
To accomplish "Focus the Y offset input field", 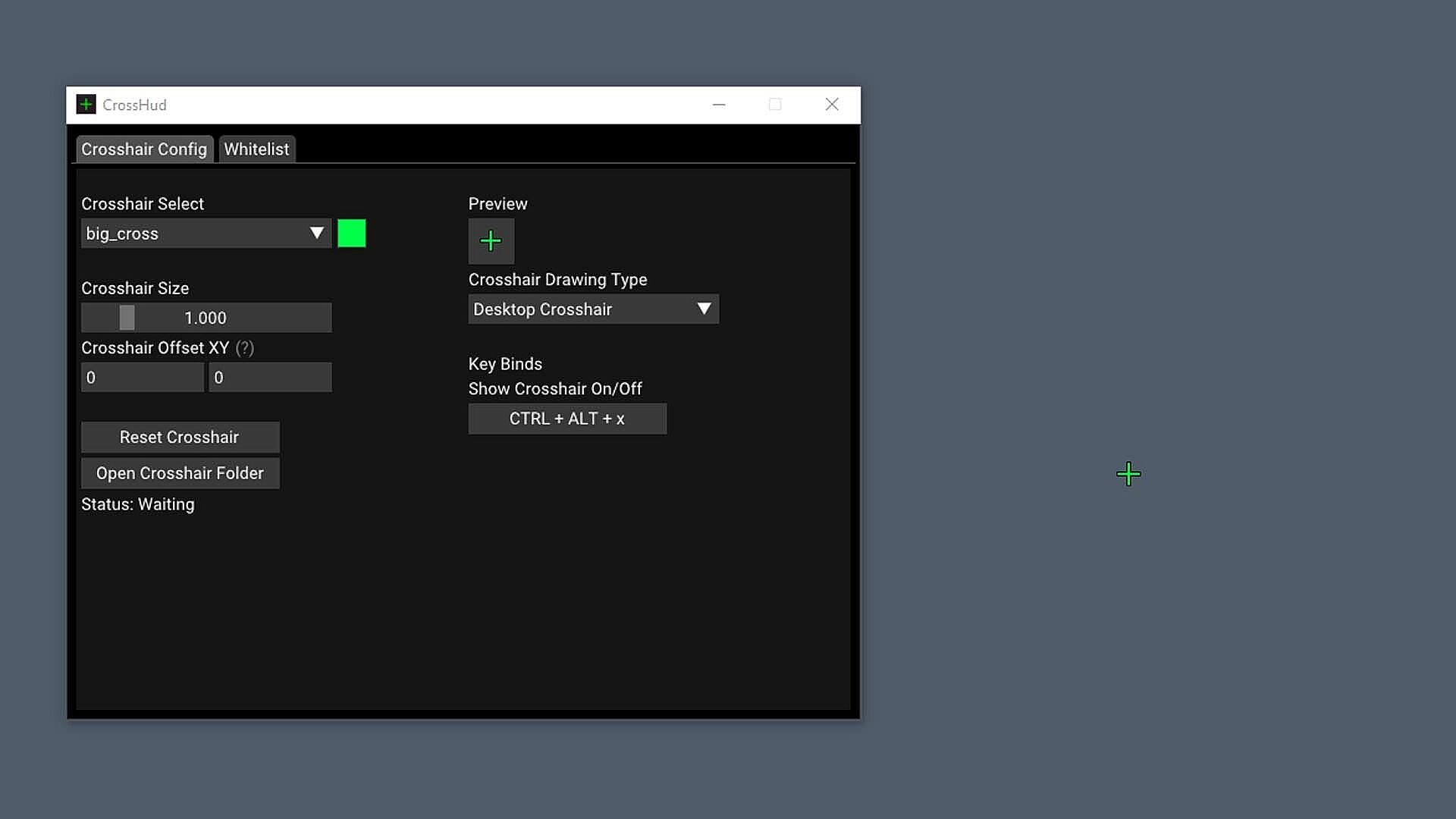I will [270, 378].
